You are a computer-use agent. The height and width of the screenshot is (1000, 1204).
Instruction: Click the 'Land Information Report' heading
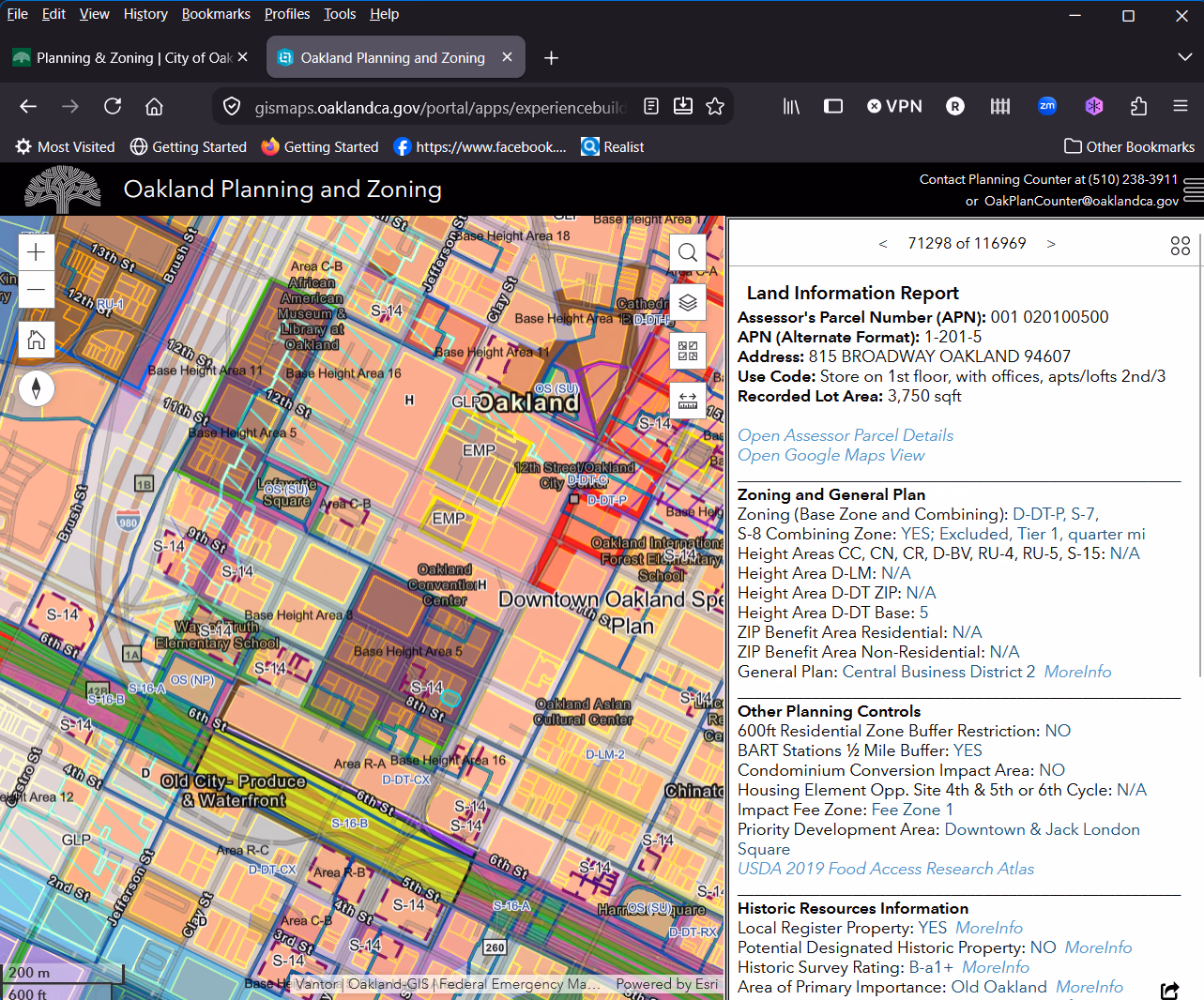[852, 294]
